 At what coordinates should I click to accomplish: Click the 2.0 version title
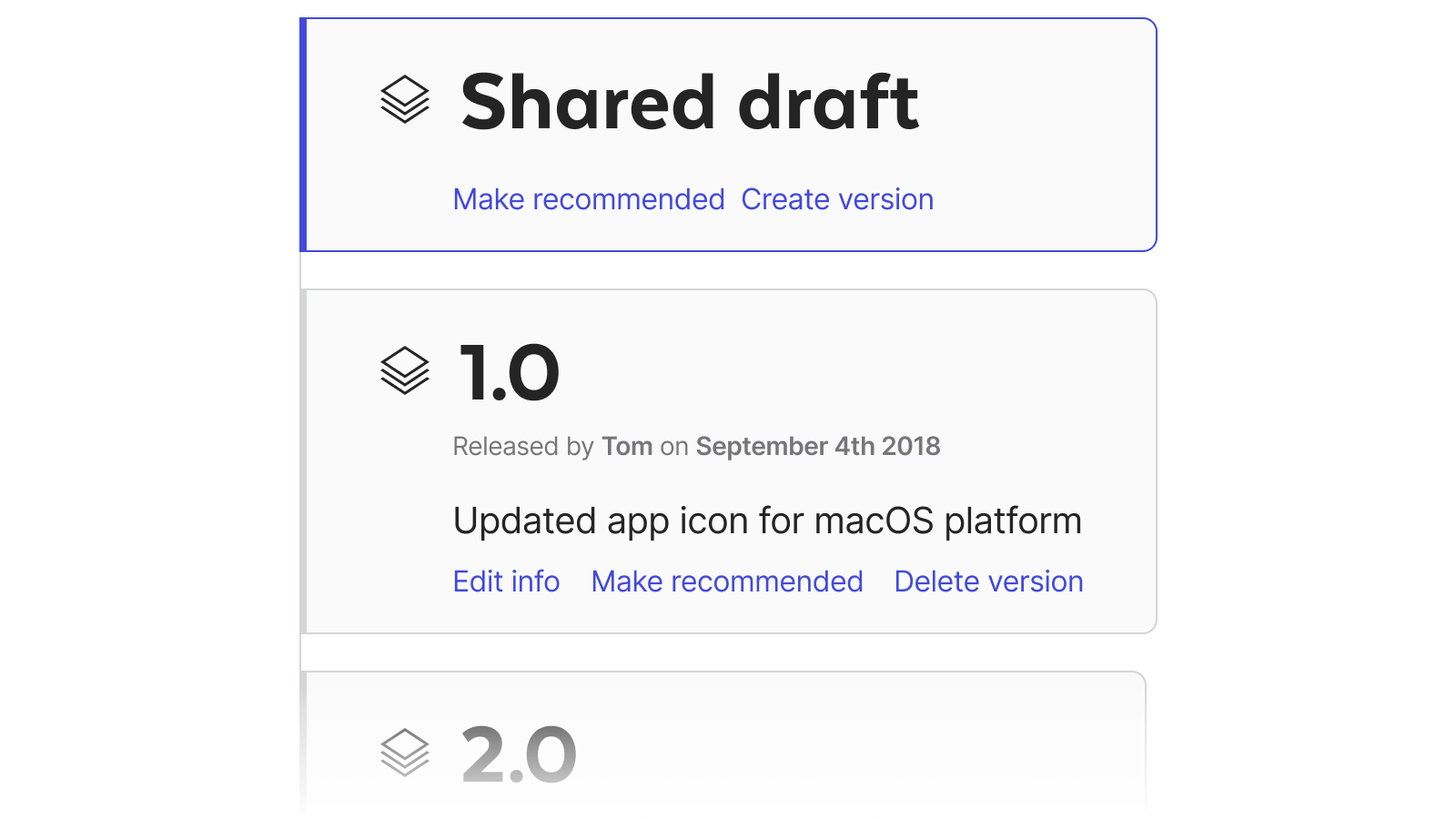tap(519, 755)
